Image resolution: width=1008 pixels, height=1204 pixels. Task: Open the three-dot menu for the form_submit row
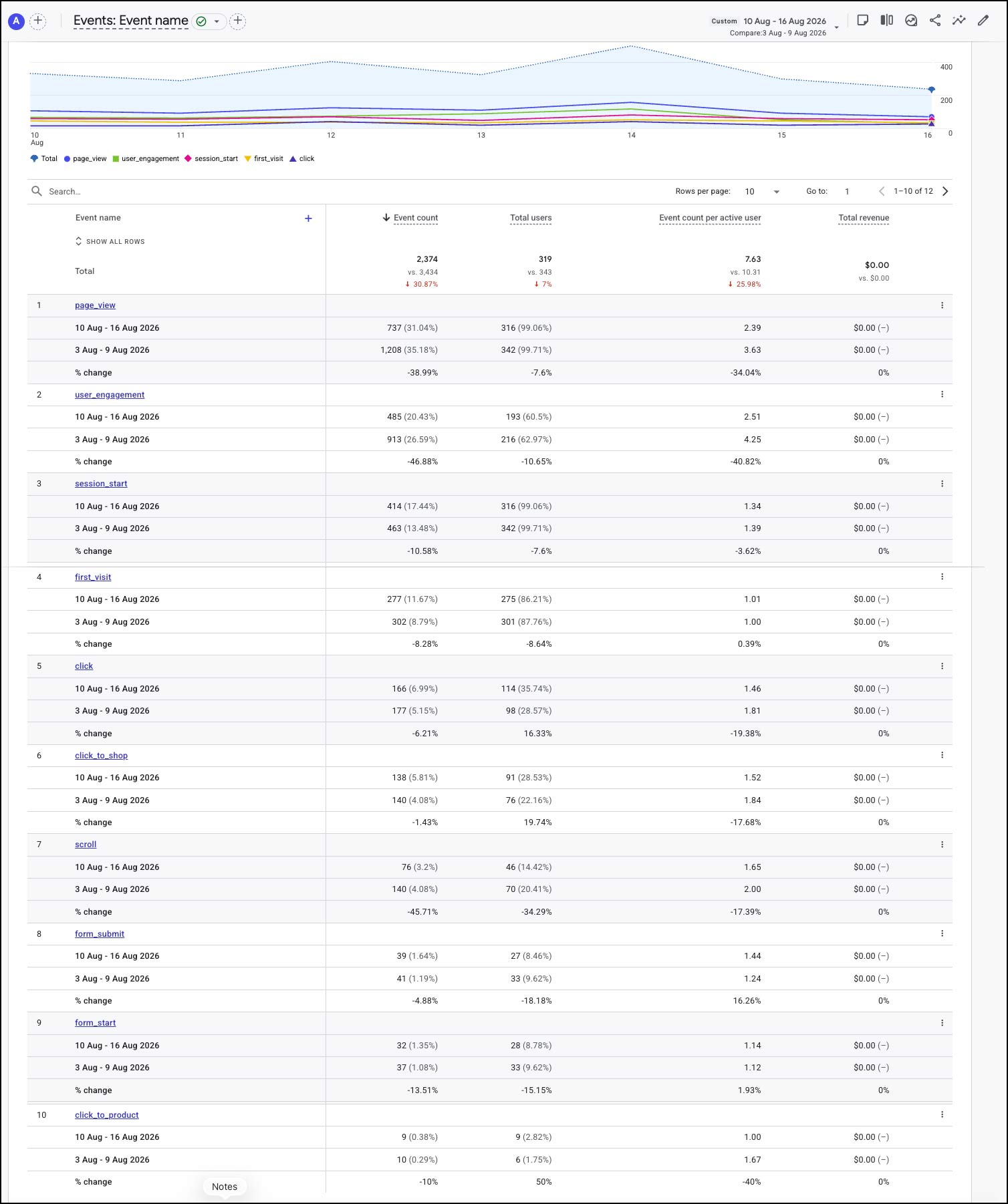point(942,933)
